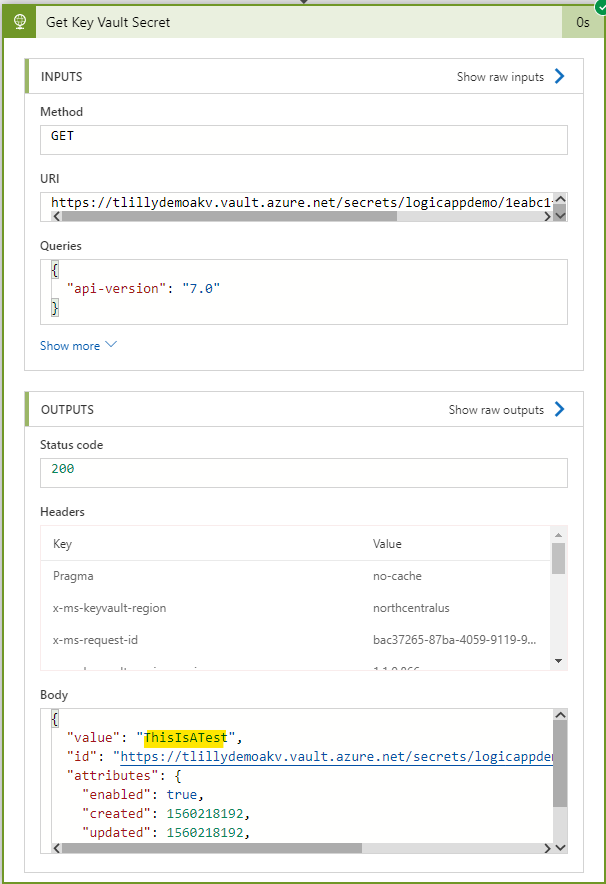Click the Method field containing GET
The width and height of the screenshot is (606, 884).
point(304,140)
